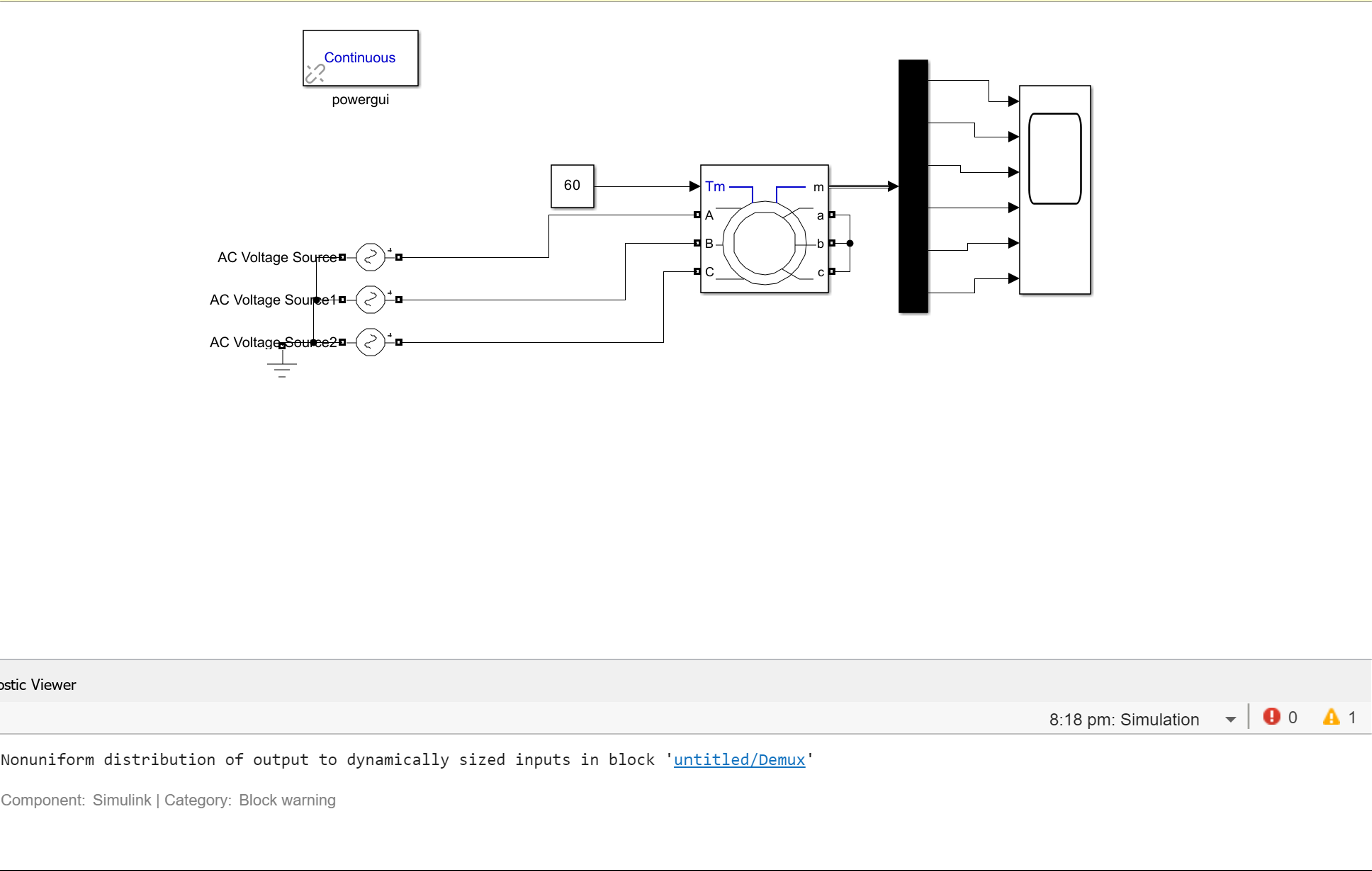Click the AC Voltage Source2 block
This screenshot has width=1372, height=871.
pos(370,342)
